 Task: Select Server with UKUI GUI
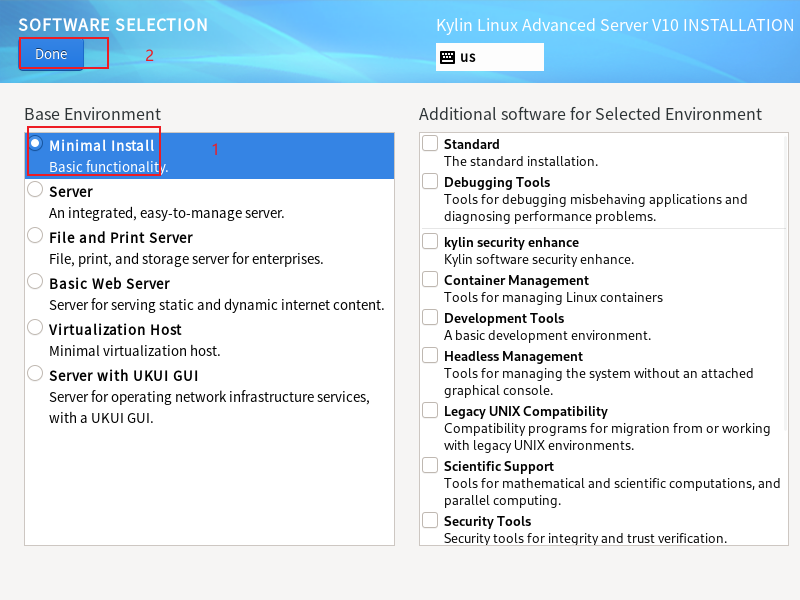[35, 373]
